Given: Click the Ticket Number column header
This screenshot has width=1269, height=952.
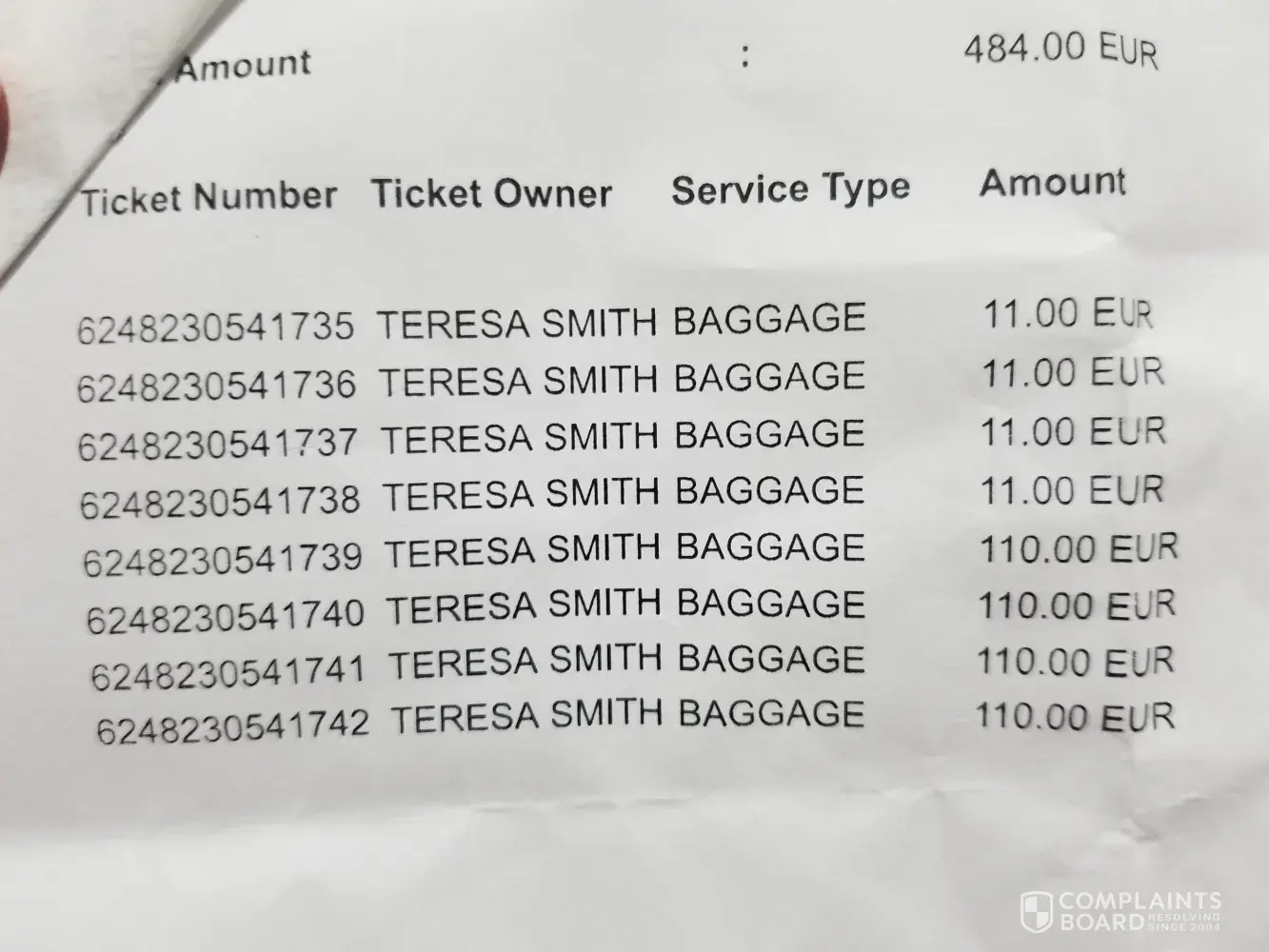Looking at the screenshot, I should click(208, 198).
